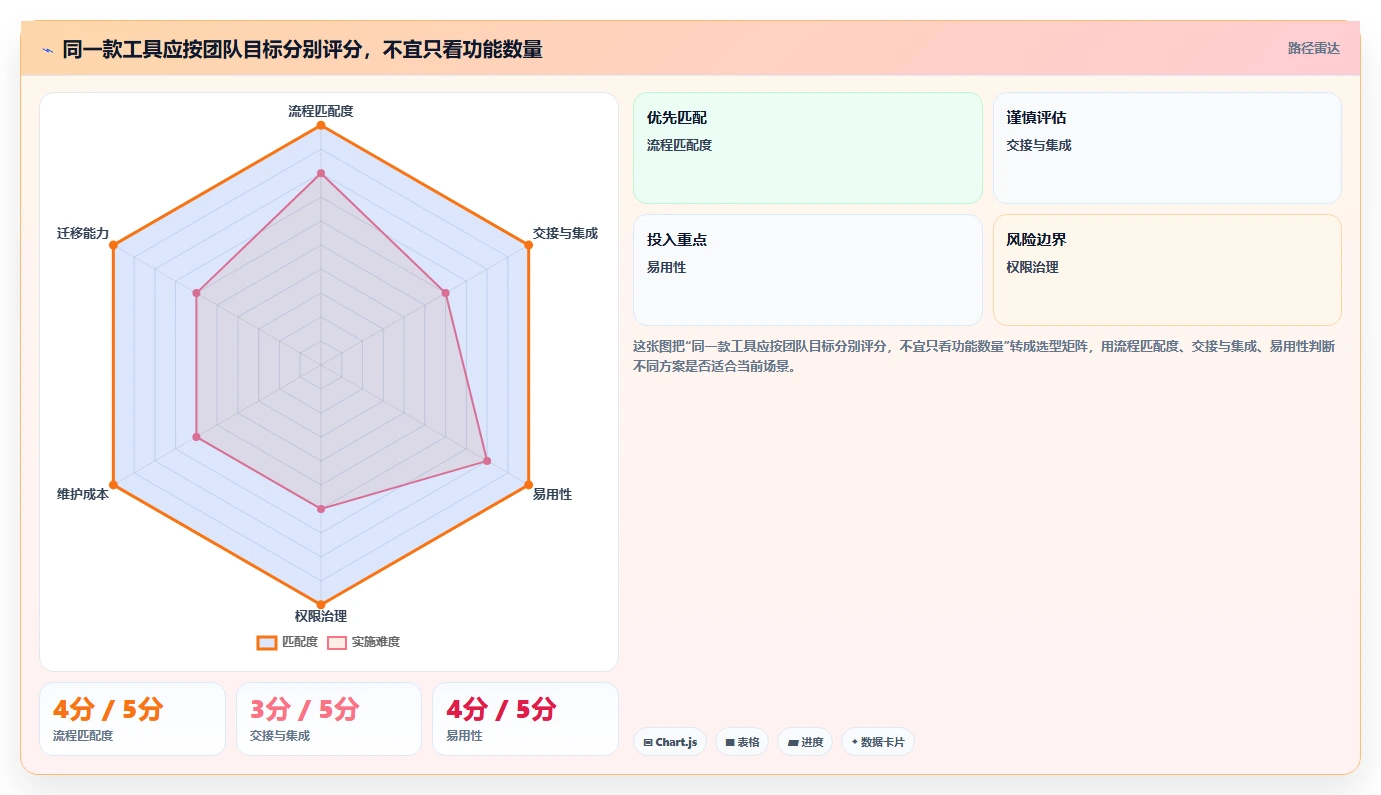
Task: Click the description paragraph starting 这张图把
Action: coord(985,356)
